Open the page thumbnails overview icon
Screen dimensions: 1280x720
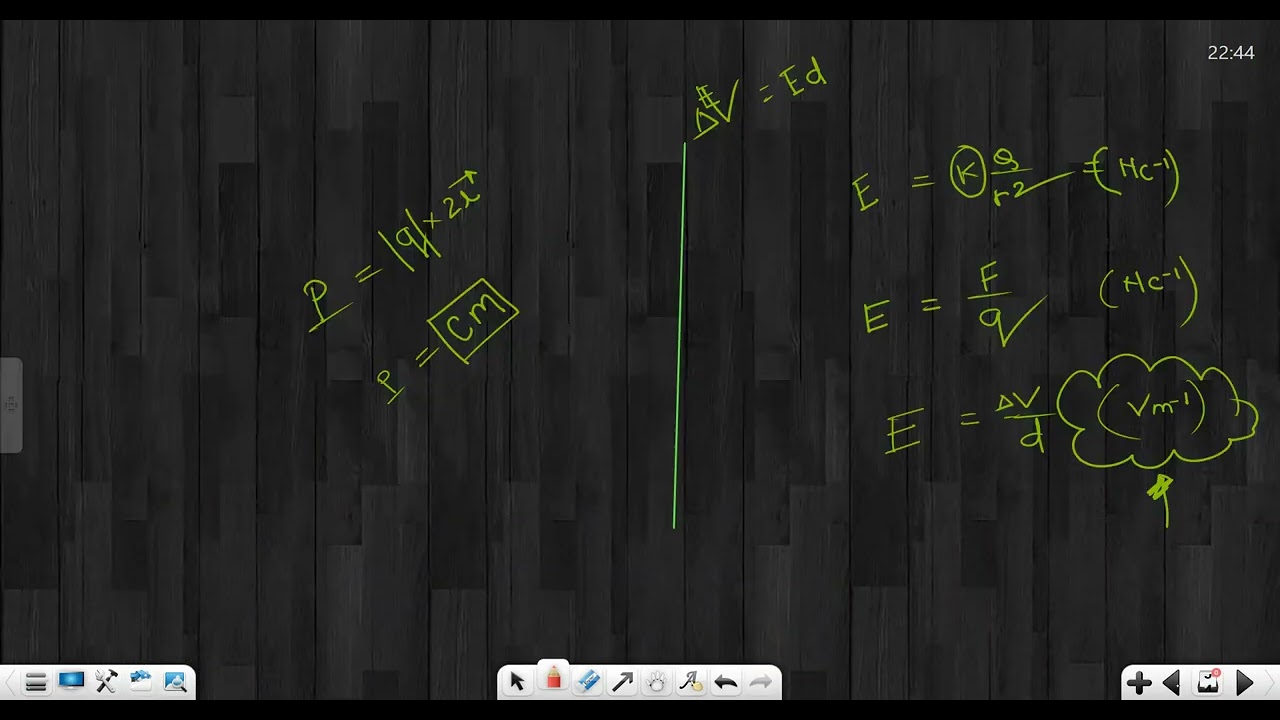pyautogui.click(x=1208, y=682)
